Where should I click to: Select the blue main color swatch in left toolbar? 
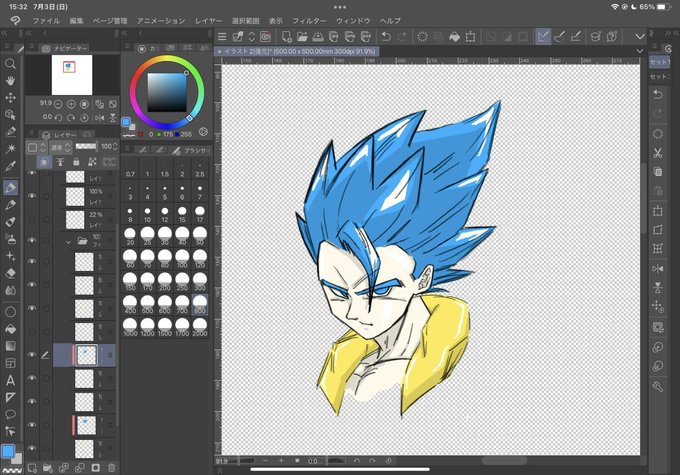tap(8, 451)
